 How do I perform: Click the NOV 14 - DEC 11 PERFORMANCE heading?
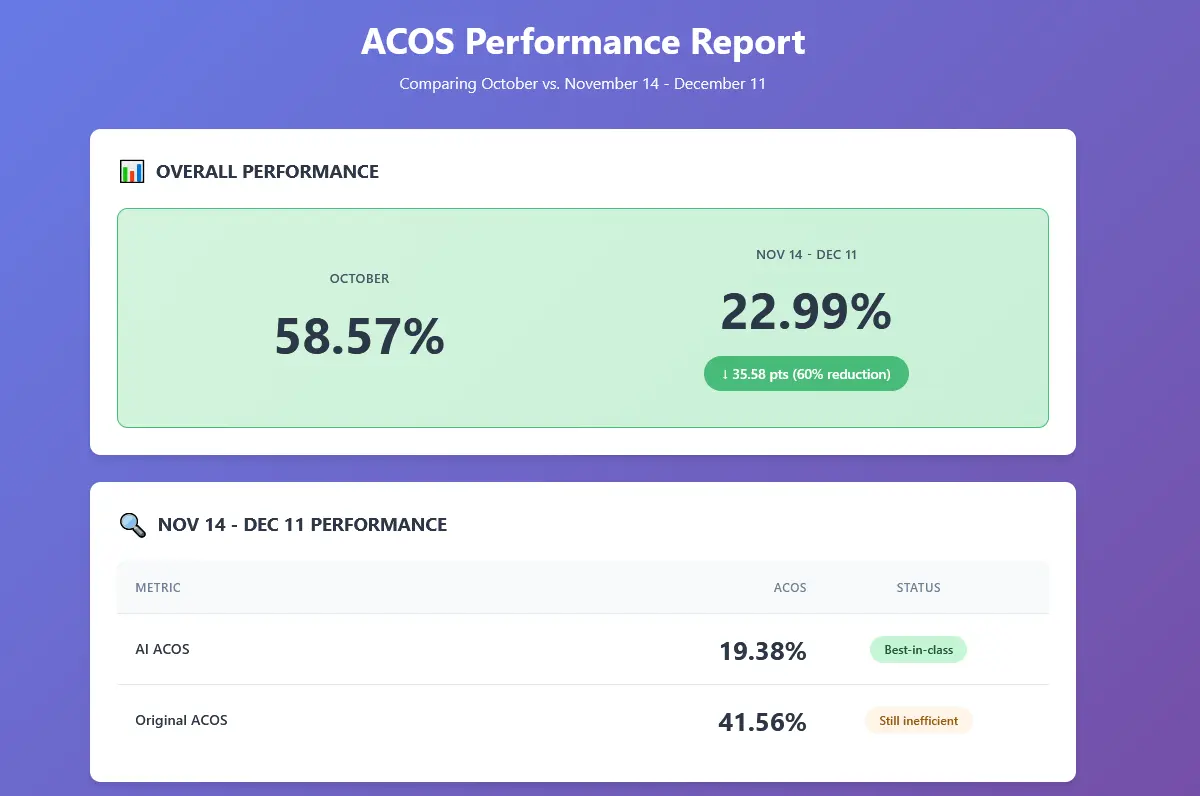coord(302,525)
